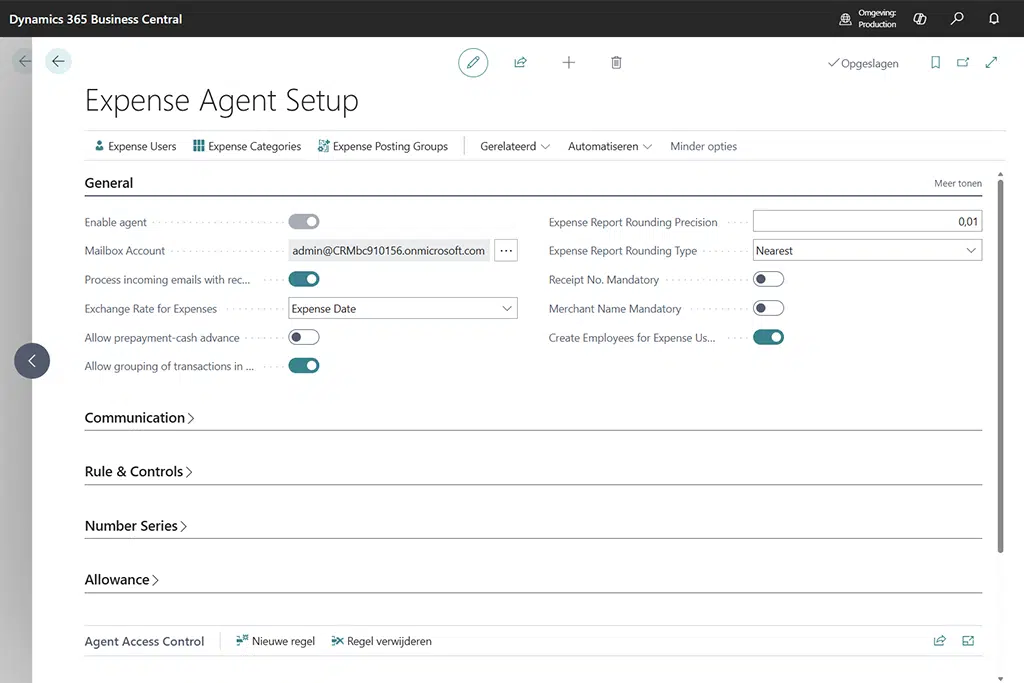Collapse the General section header
Screen dimensions: 1024x683
108,183
